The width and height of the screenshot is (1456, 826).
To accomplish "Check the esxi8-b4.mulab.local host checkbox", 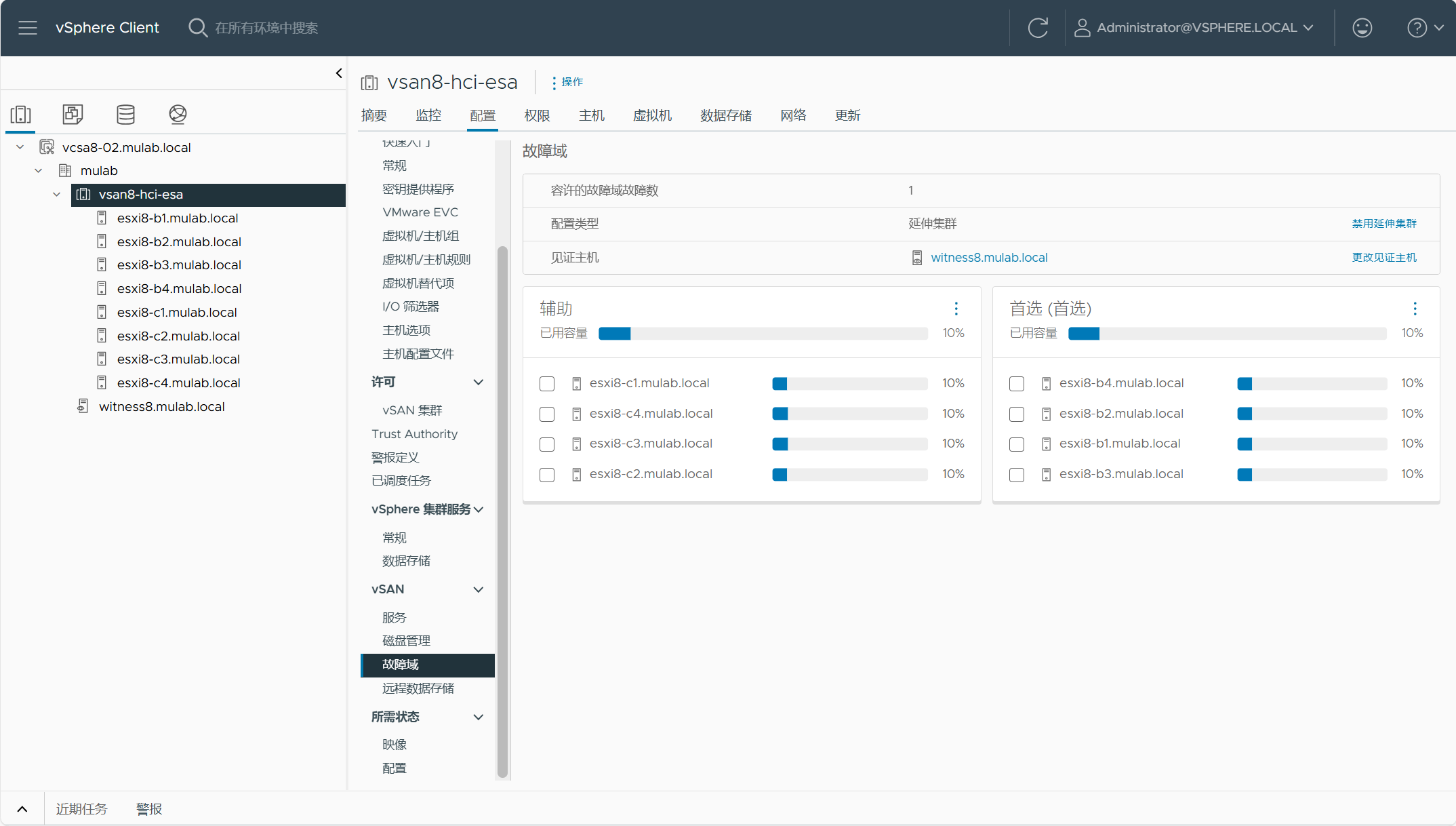I will [1017, 384].
